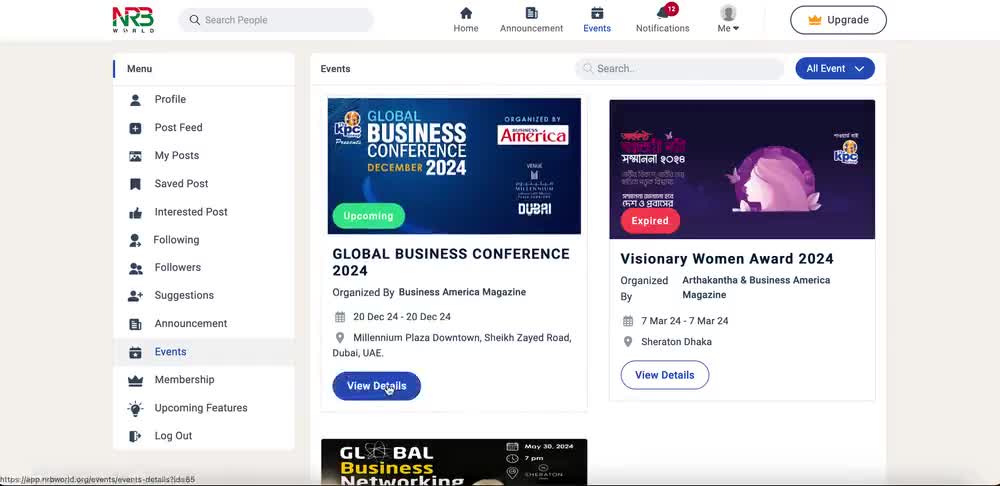
Task: Click the Following person icon in sidebar
Action: [x=135, y=240]
